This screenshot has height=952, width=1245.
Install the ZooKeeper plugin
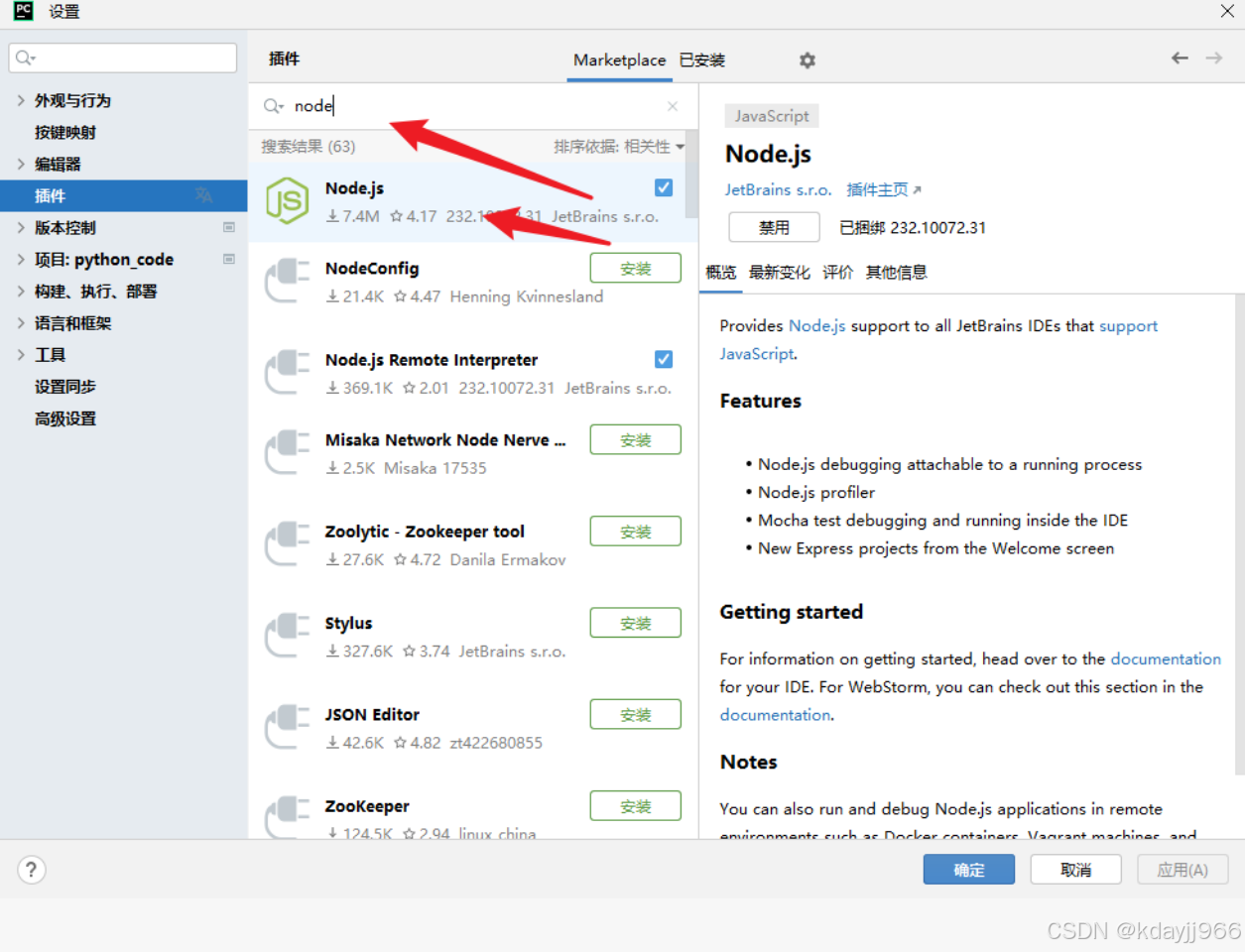click(x=636, y=806)
